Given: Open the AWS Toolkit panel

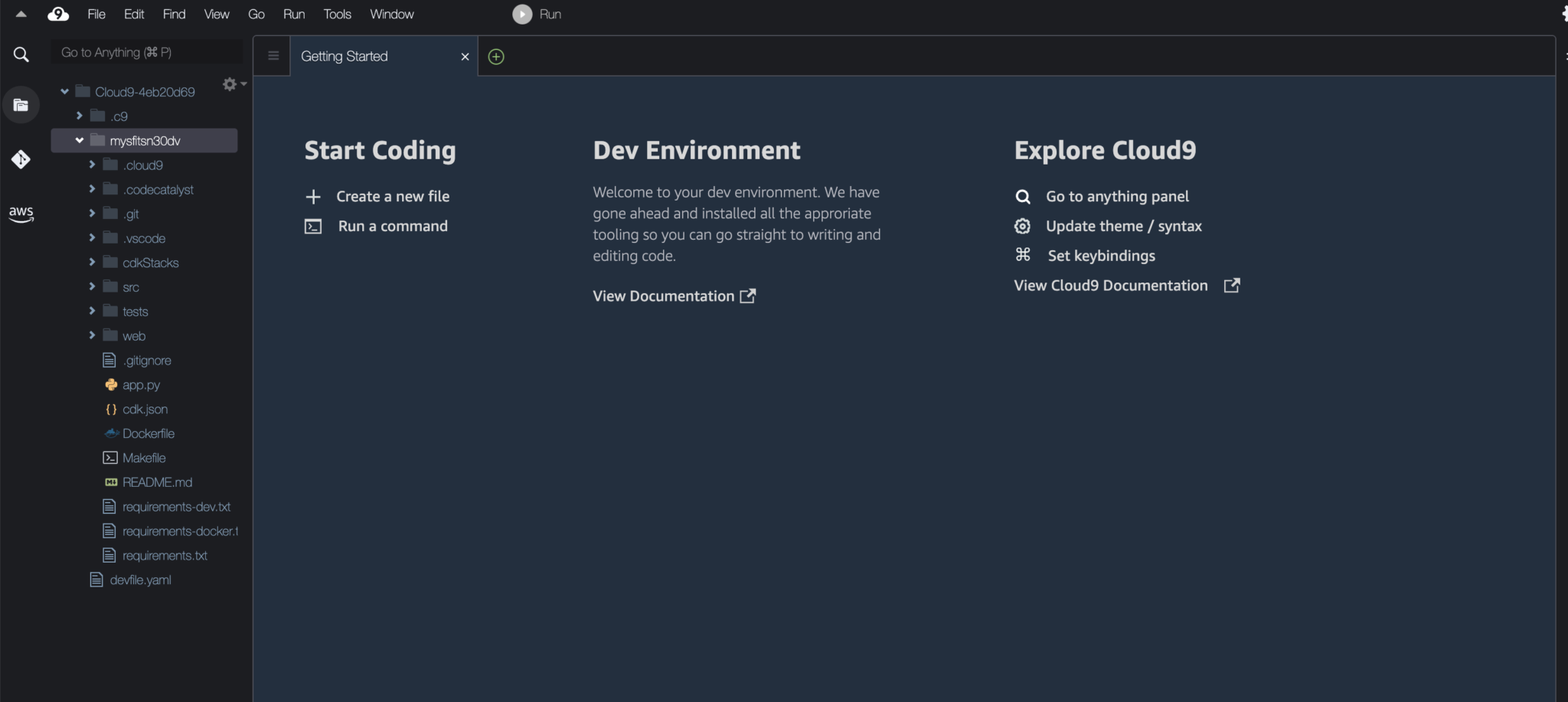Looking at the screenshot, I should click(x=21, y=214).
